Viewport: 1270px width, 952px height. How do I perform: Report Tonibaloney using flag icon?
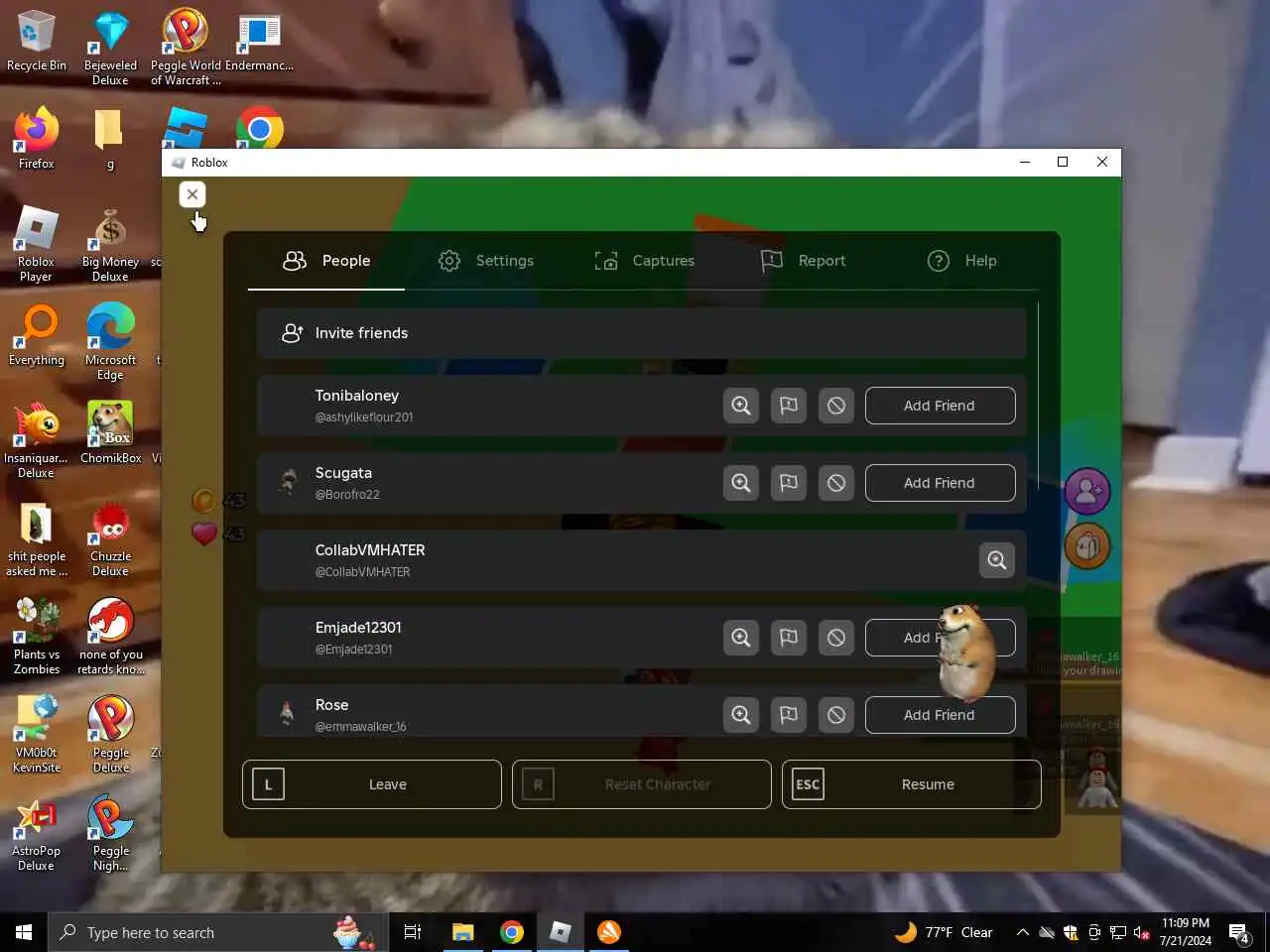(x=789, y=406)
